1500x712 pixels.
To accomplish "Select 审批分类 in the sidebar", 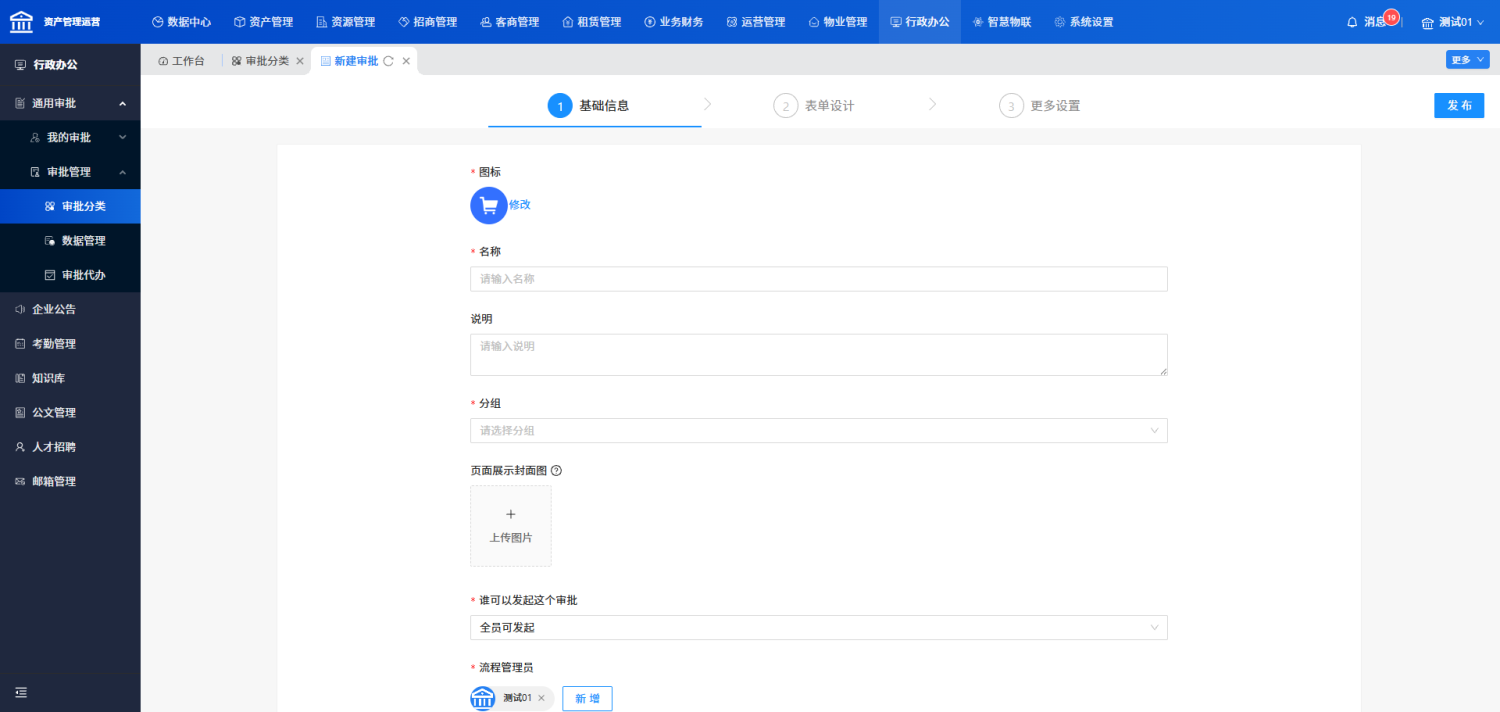I will point(70,206).
